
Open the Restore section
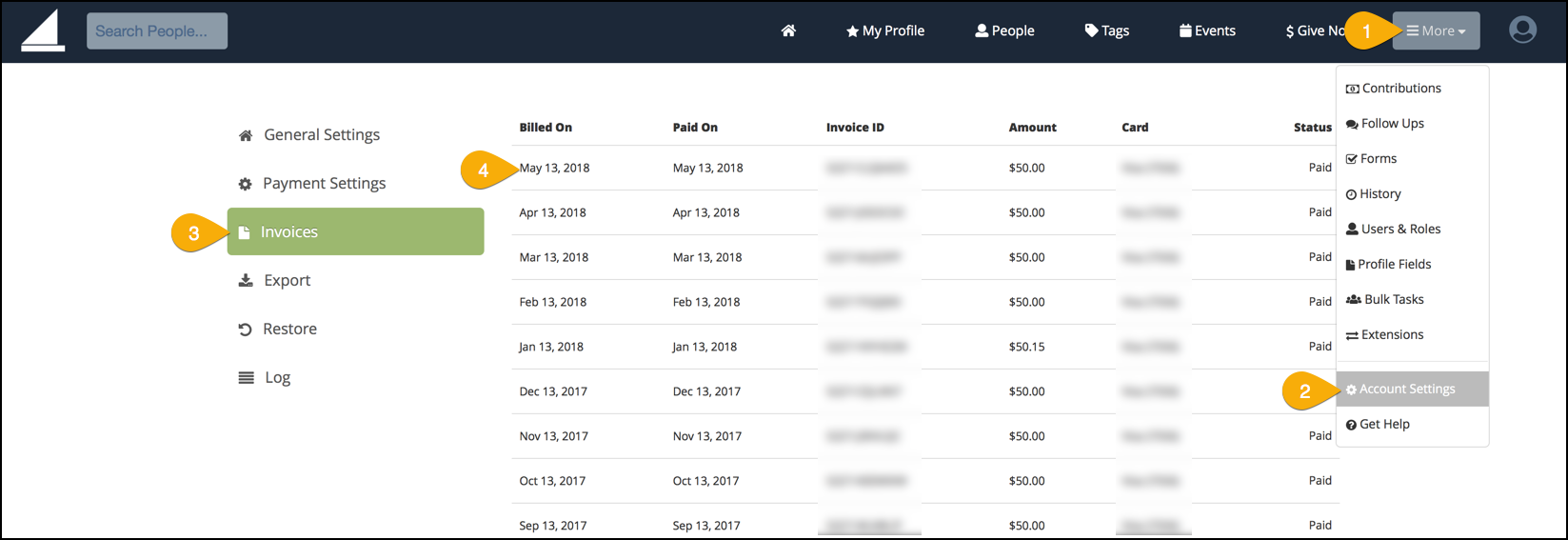coord(289,330)
